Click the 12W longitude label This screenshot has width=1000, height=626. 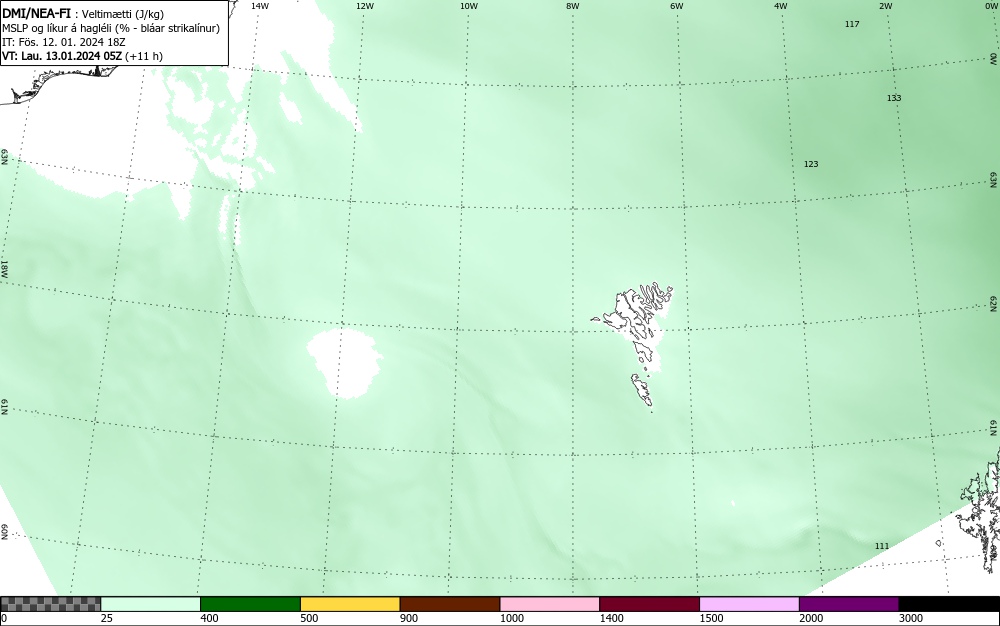364,6
